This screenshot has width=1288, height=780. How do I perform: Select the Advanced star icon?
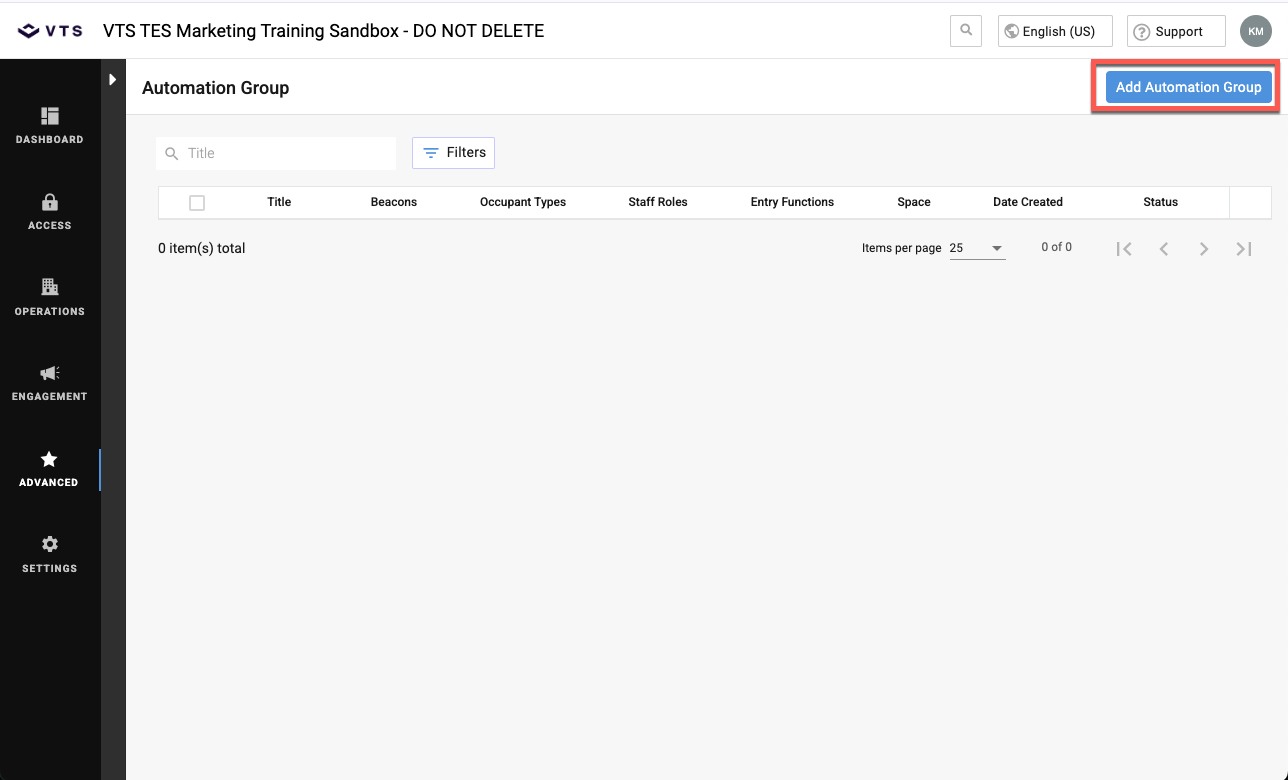49,460
